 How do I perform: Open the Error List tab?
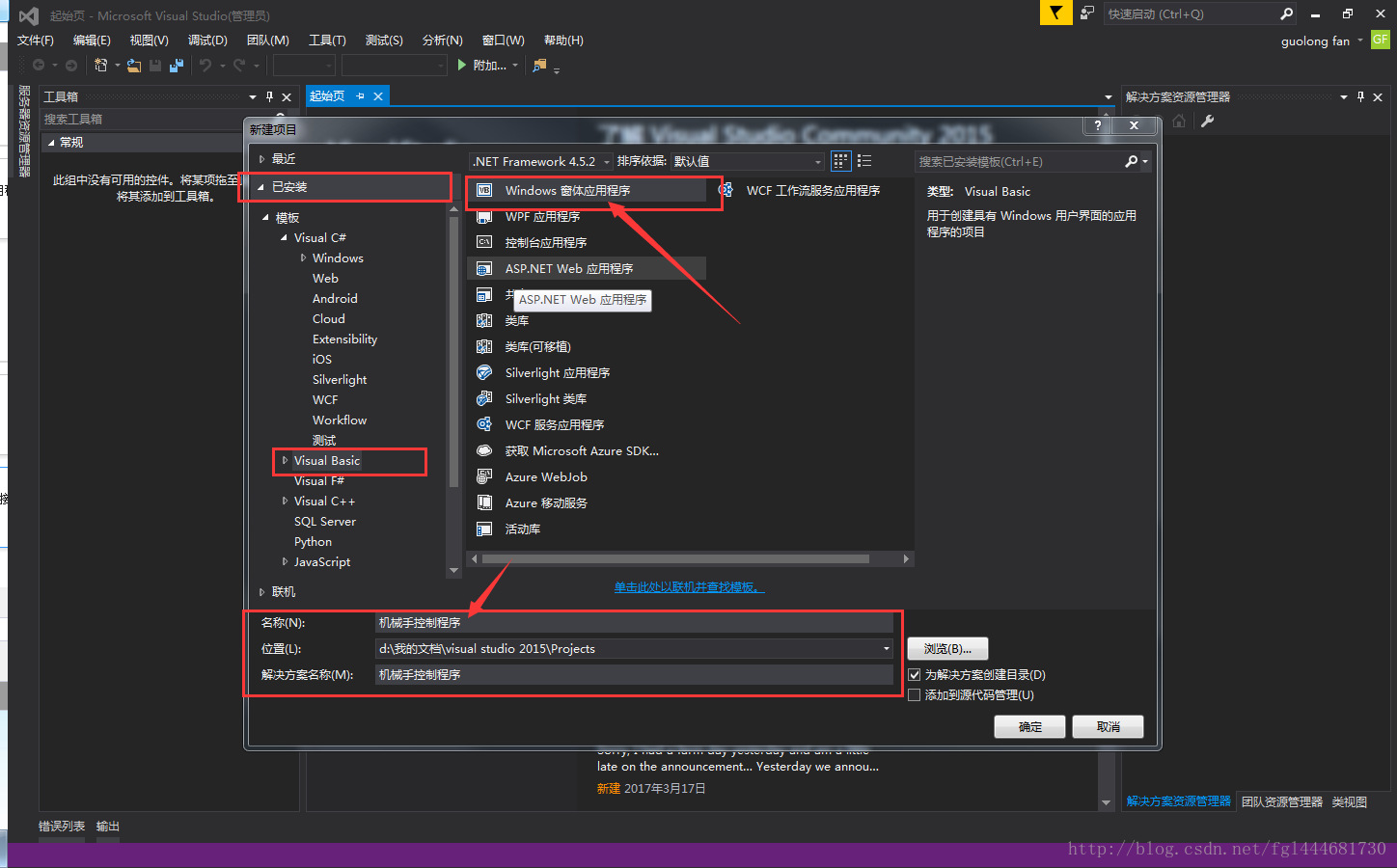(62, 827)
